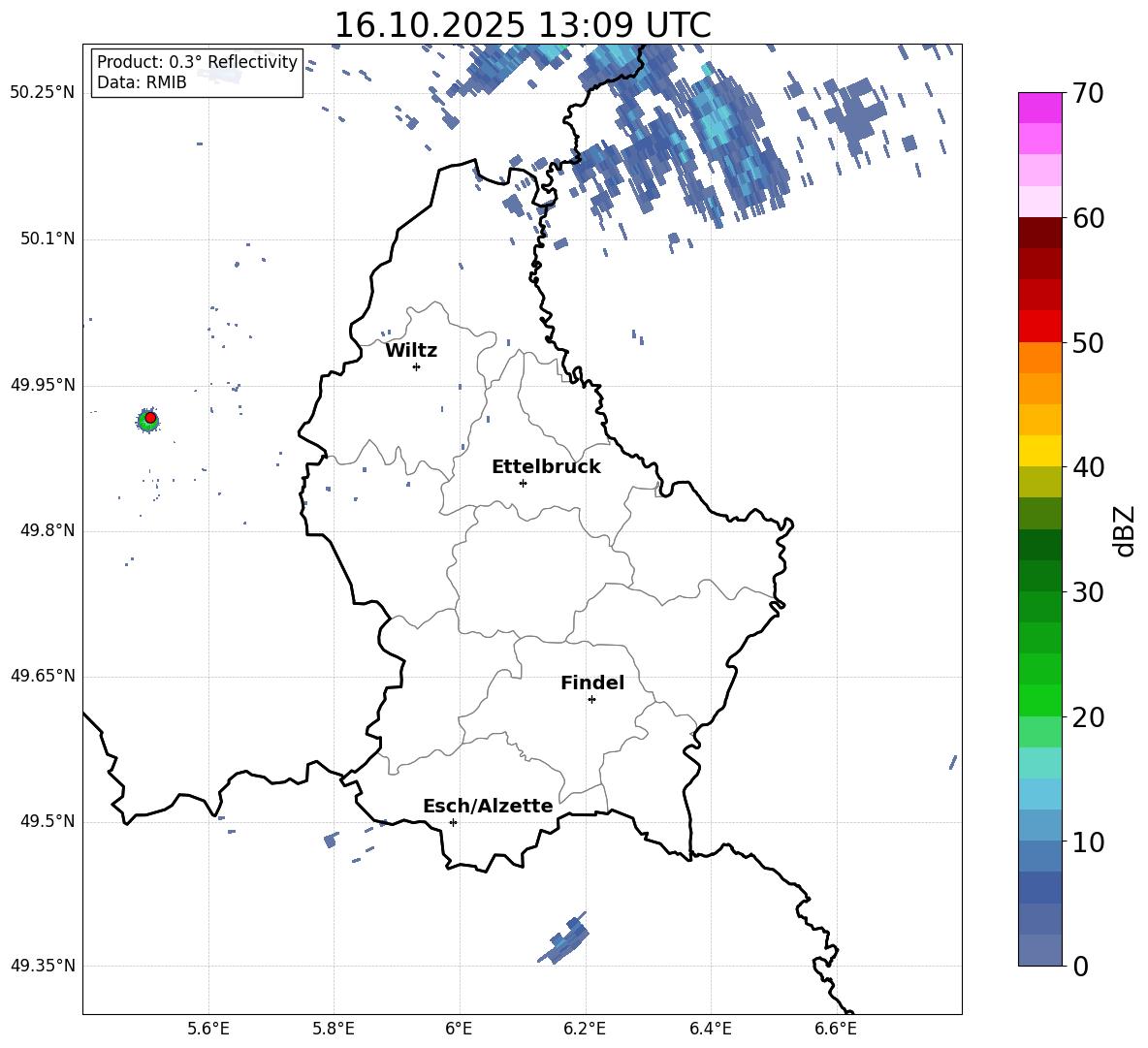
Task: Click the cross marker below Ettelbruck
Action: point(523,483)
